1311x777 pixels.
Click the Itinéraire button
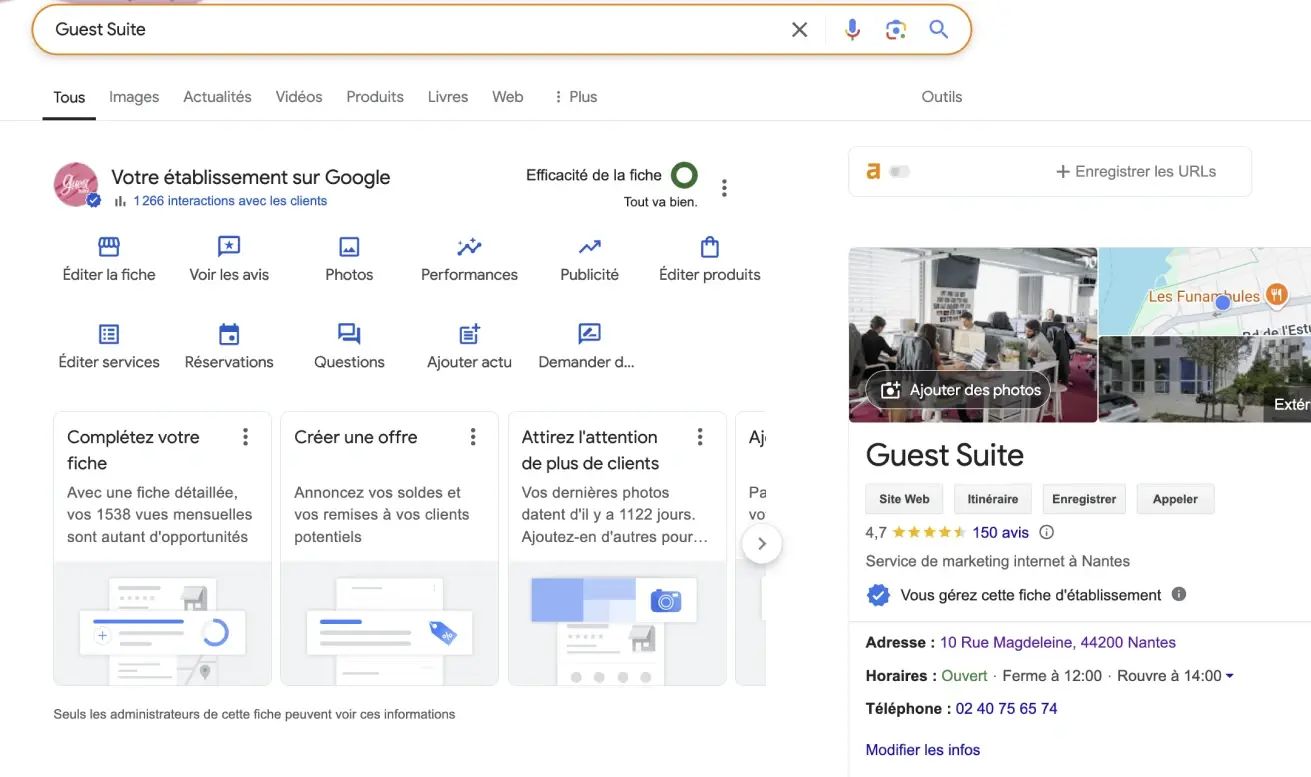992,499
